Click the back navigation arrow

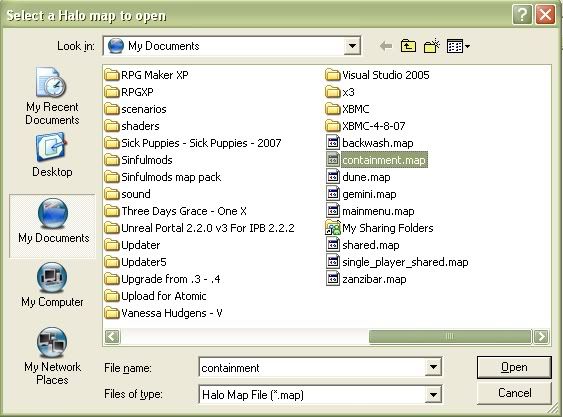[386, 46]
